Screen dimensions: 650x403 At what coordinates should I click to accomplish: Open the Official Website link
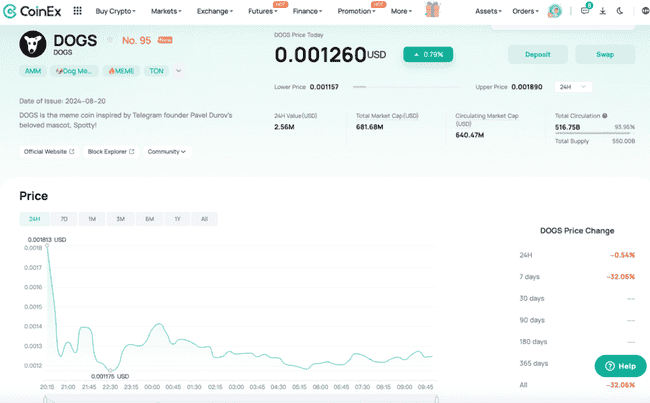point(49,152)
